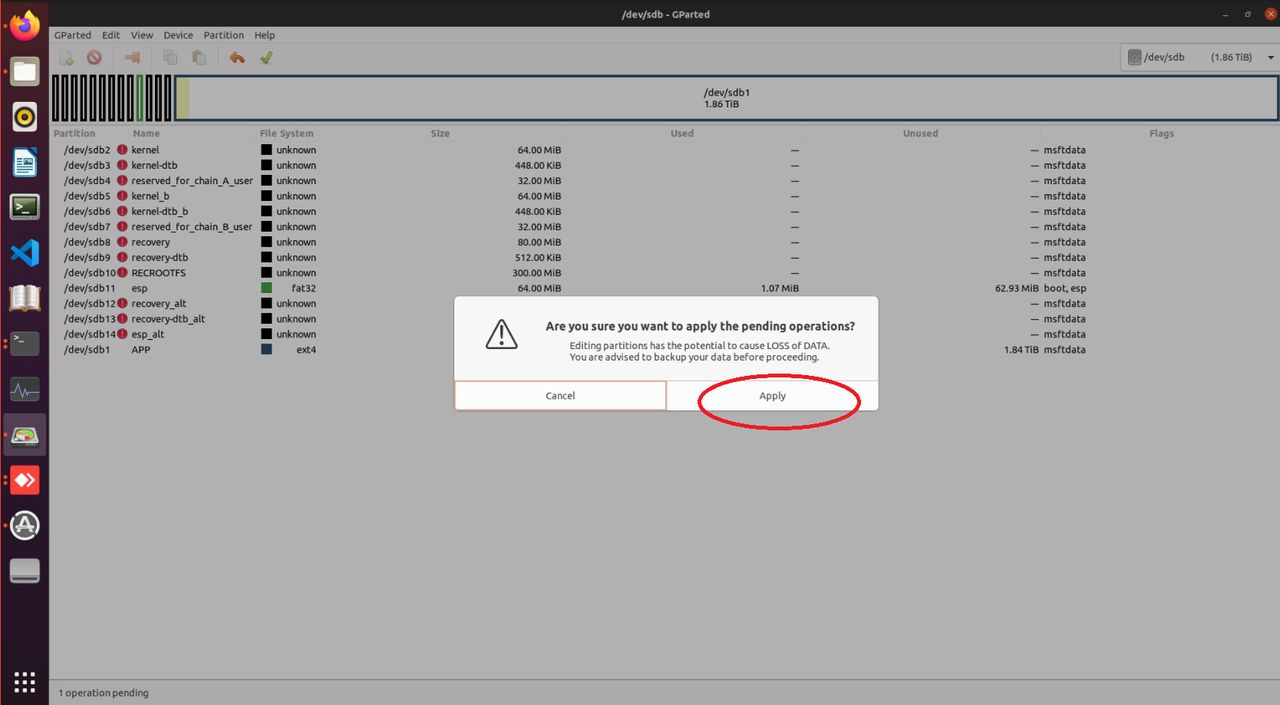Click the warning icon beside RECROOTFS
The image size is (1280, 705).
click(122, 273)
